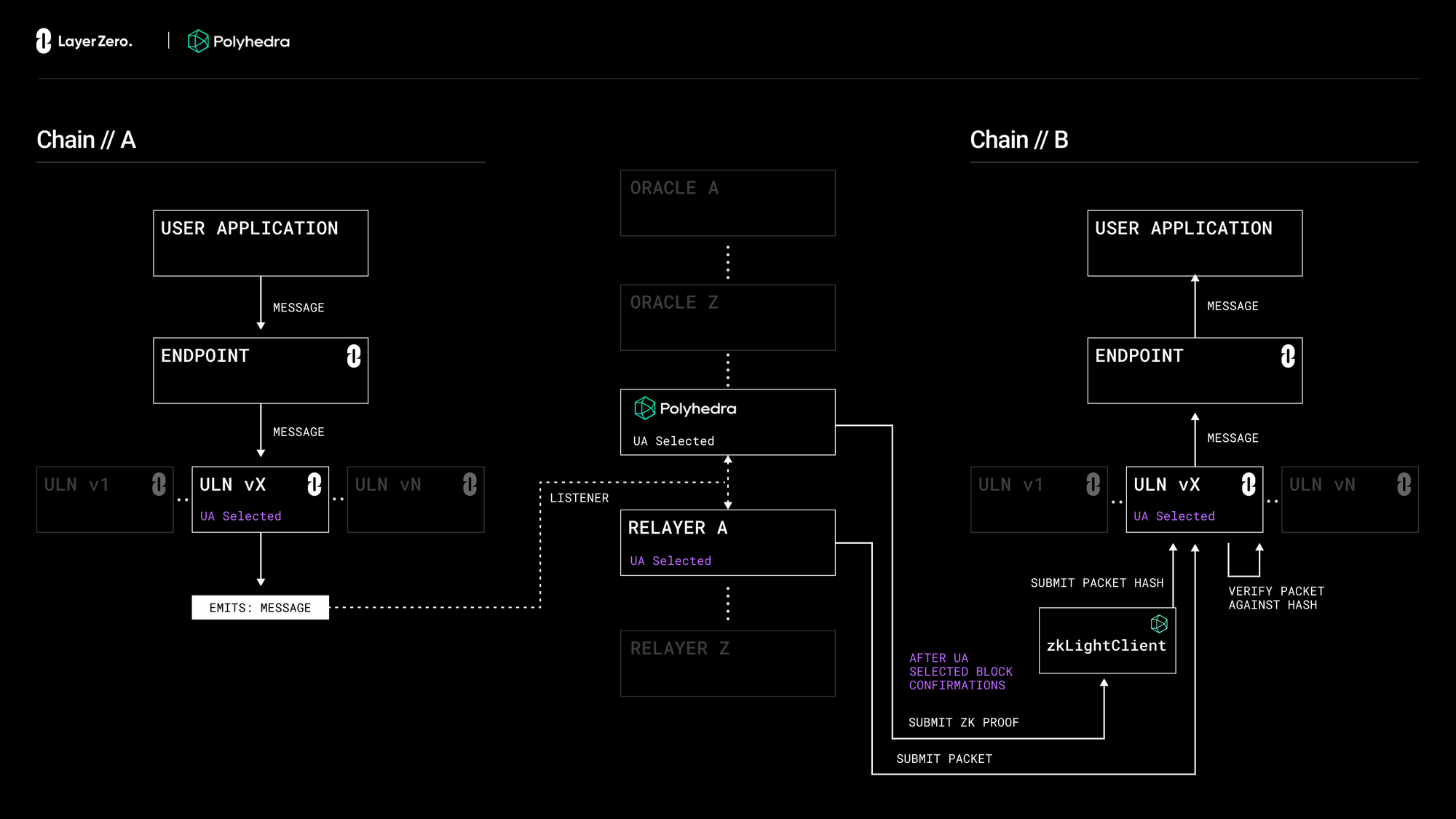Viewport: 1456px width, 819px height.
Task: Select the RELAYER A box
Action: pos(727,542)
